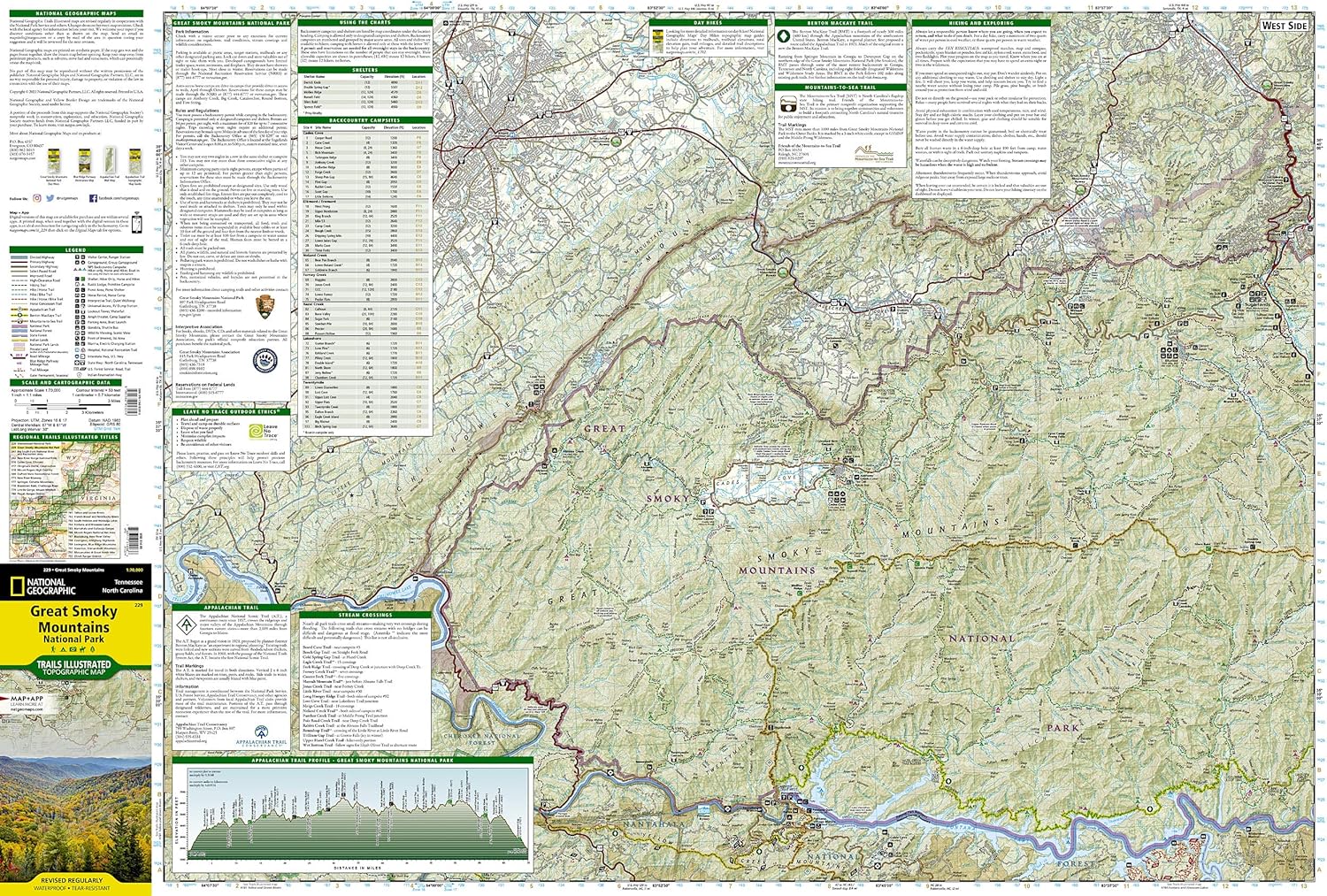Click the green Benton MacKaye Trail diamond icon
Image resolution: width=1327 pixels, height=896 pixels.
point(785,36)
